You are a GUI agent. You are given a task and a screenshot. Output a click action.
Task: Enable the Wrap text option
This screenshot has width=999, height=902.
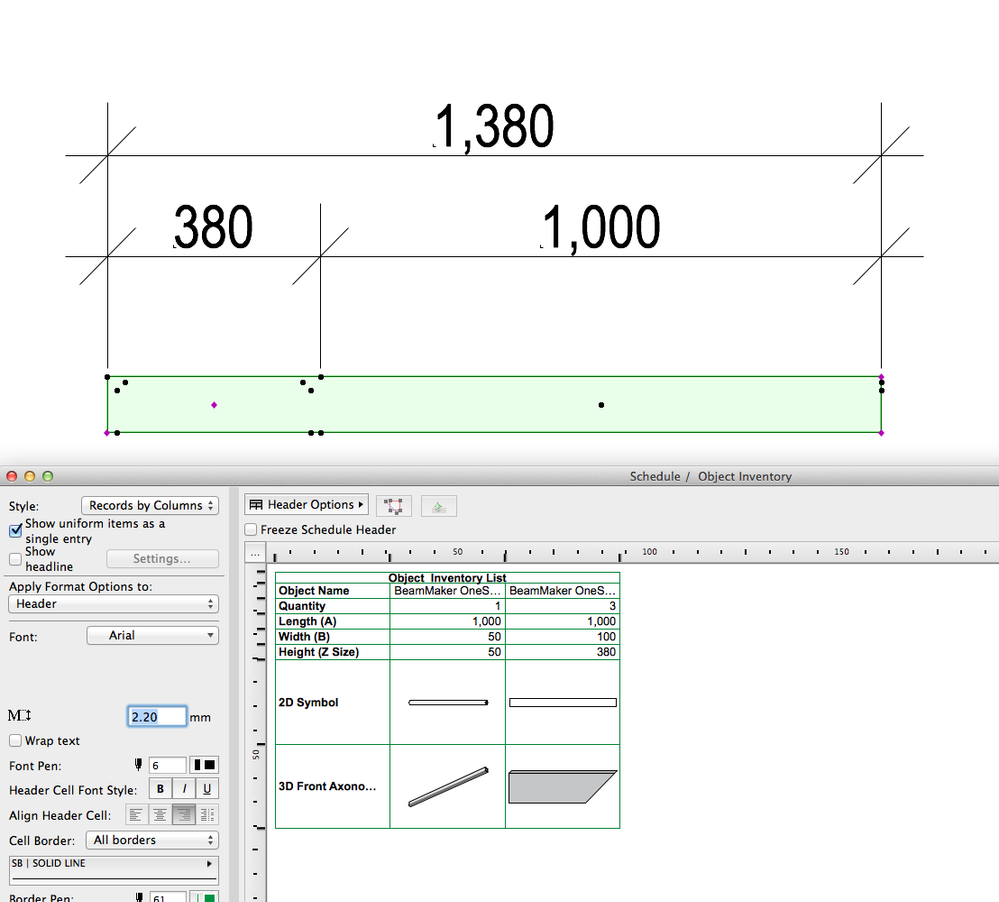coord(16,740)
